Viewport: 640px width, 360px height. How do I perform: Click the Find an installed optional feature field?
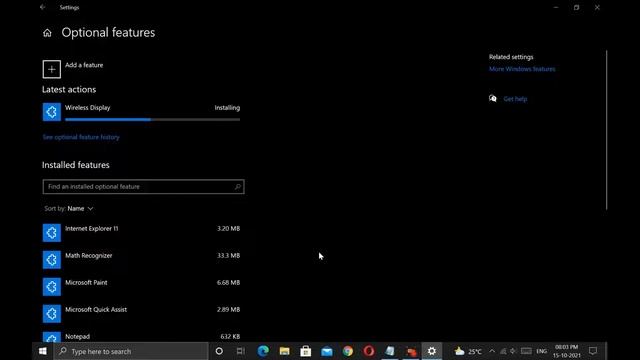point(143,187)
